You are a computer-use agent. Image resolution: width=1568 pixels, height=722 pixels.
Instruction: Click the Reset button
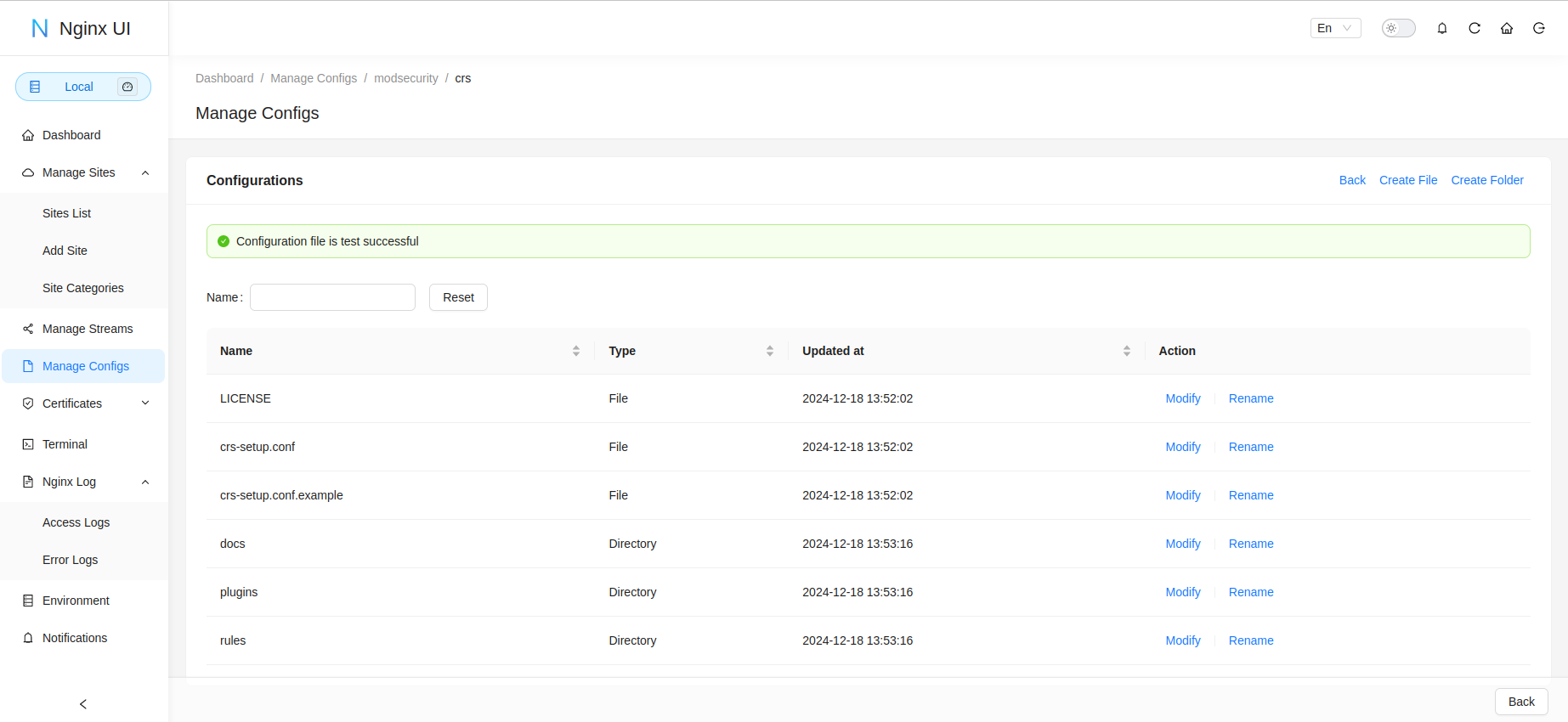458,297
